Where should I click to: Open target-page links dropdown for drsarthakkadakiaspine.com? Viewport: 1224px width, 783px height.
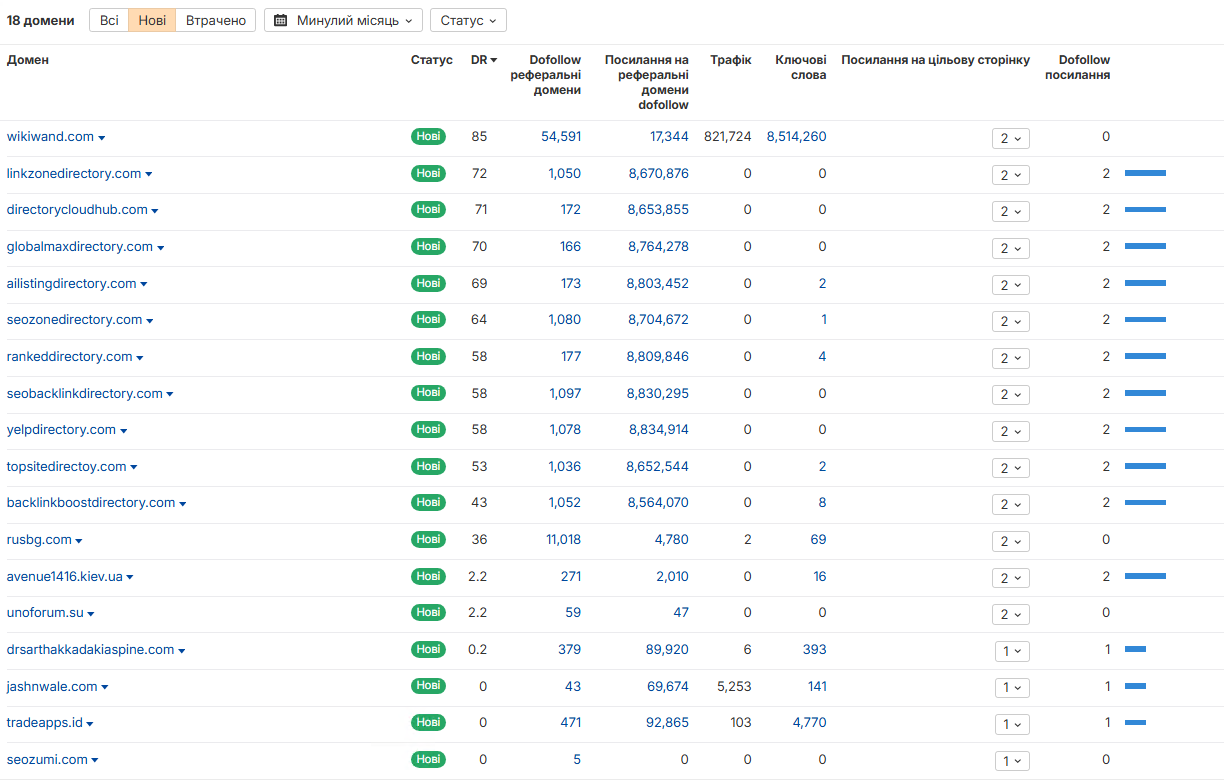pyautogui.click(x=1012, y=651)
